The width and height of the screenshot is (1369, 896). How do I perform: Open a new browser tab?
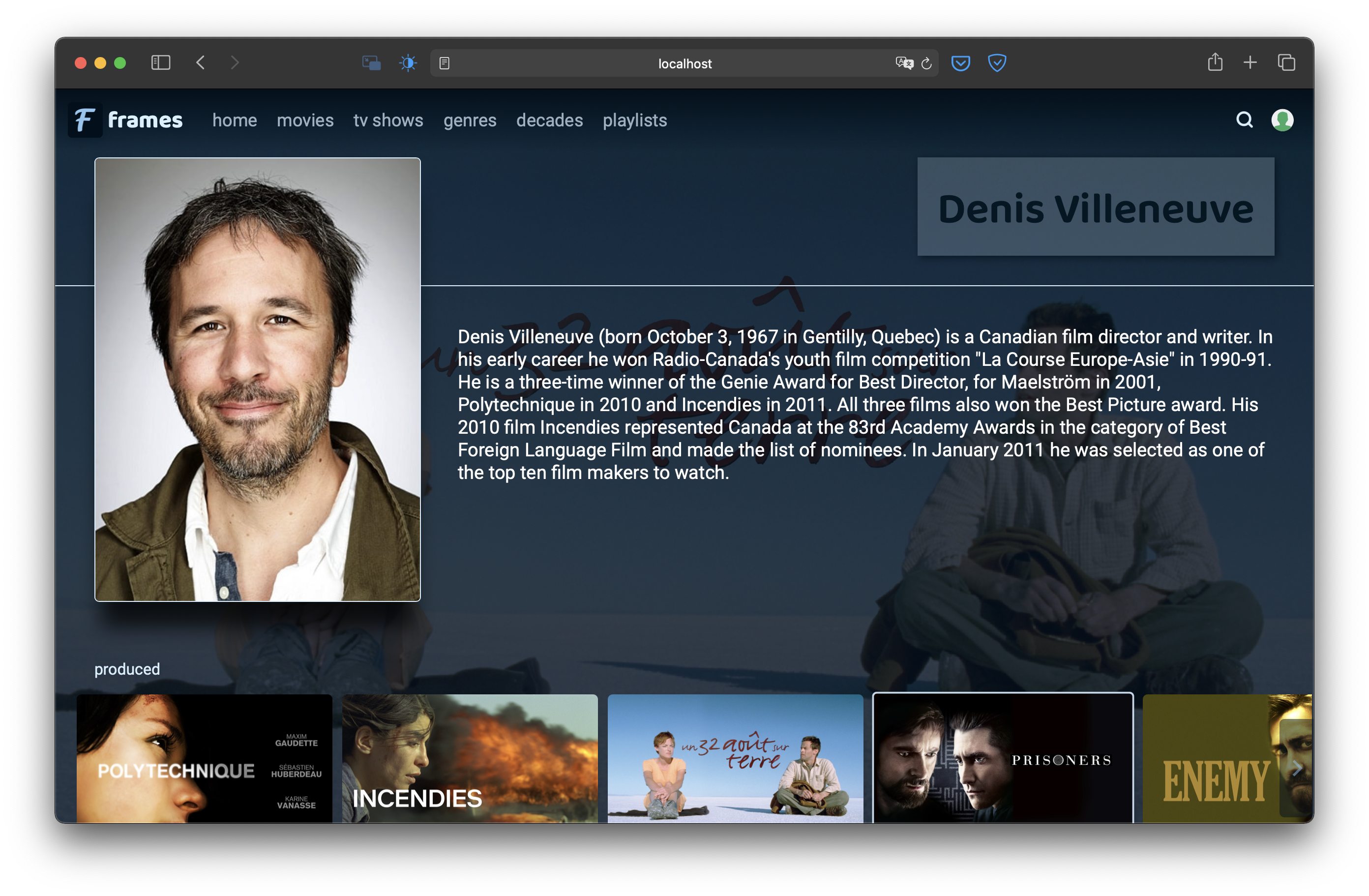[x=1250, y=62]
